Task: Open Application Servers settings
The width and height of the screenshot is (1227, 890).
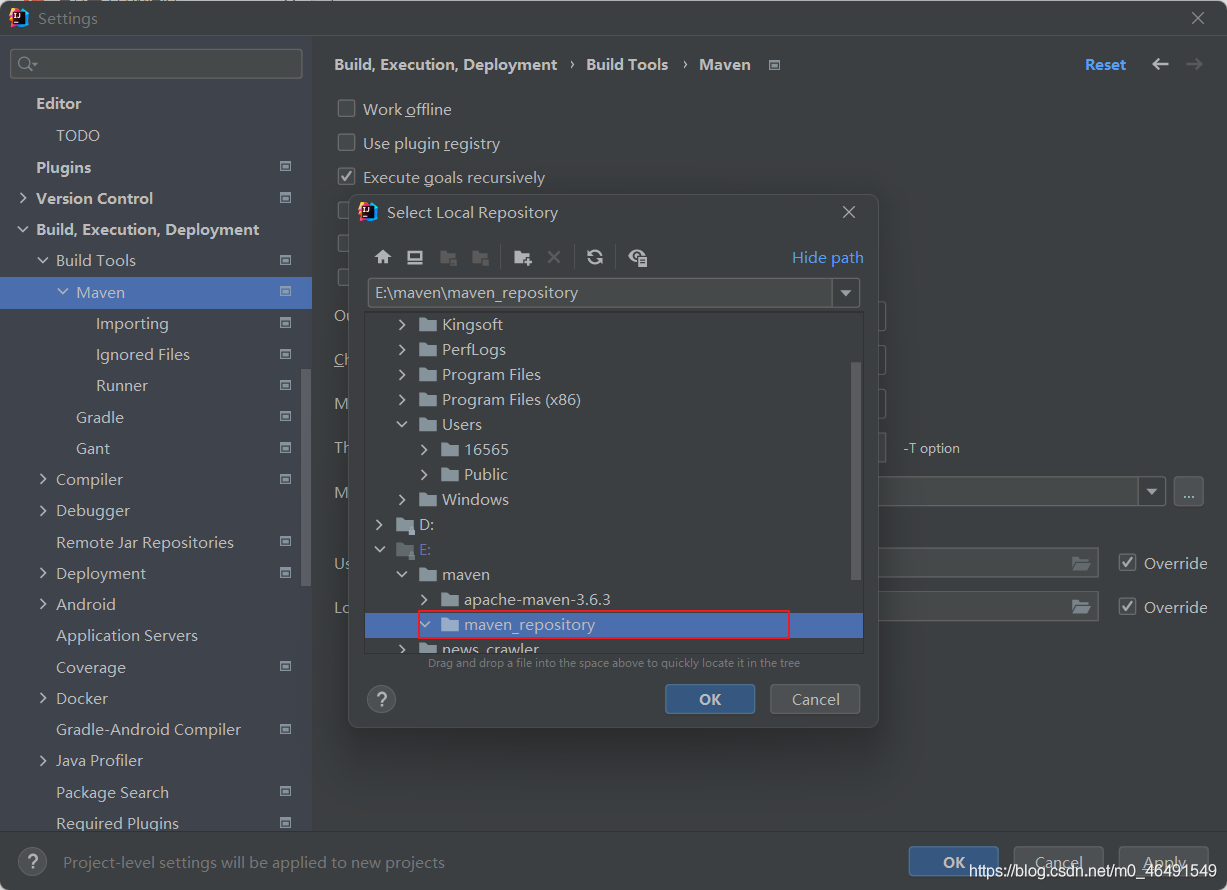Action: tap(127, 635)
